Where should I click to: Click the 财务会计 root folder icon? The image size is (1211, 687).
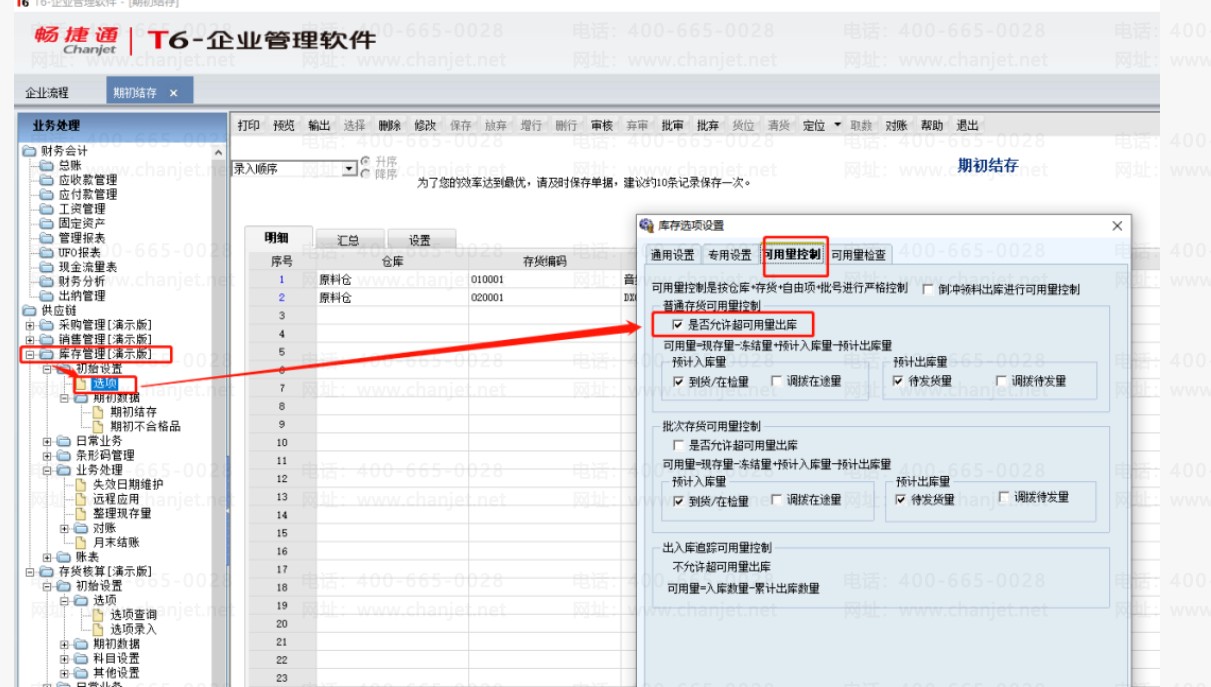pyautogui.click(x=30, y=151)
